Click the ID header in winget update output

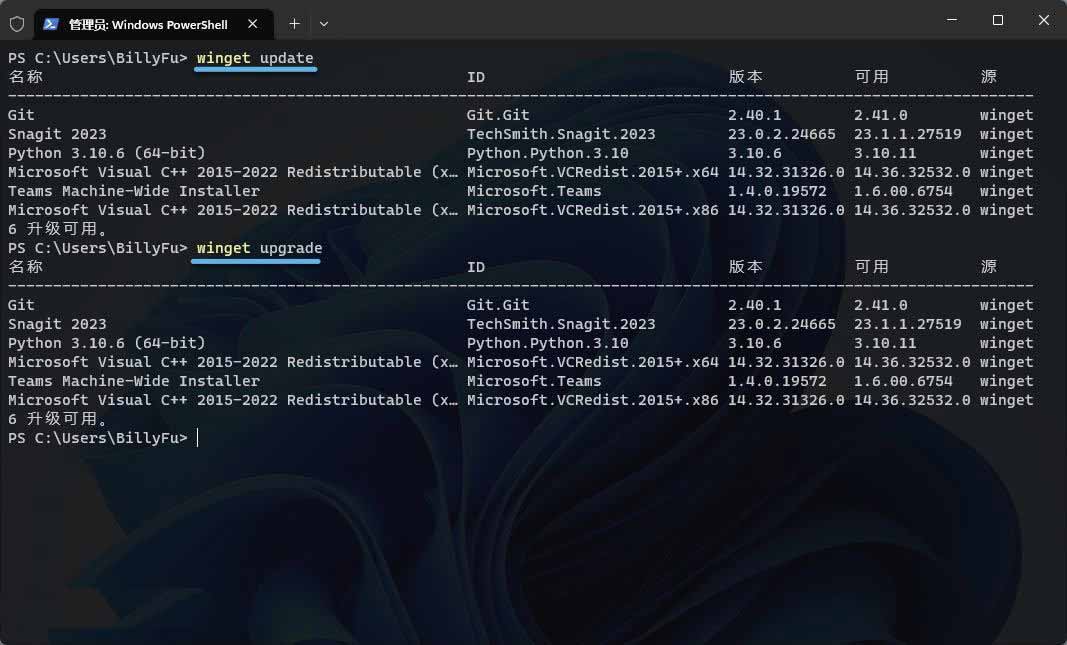point(476,77)
